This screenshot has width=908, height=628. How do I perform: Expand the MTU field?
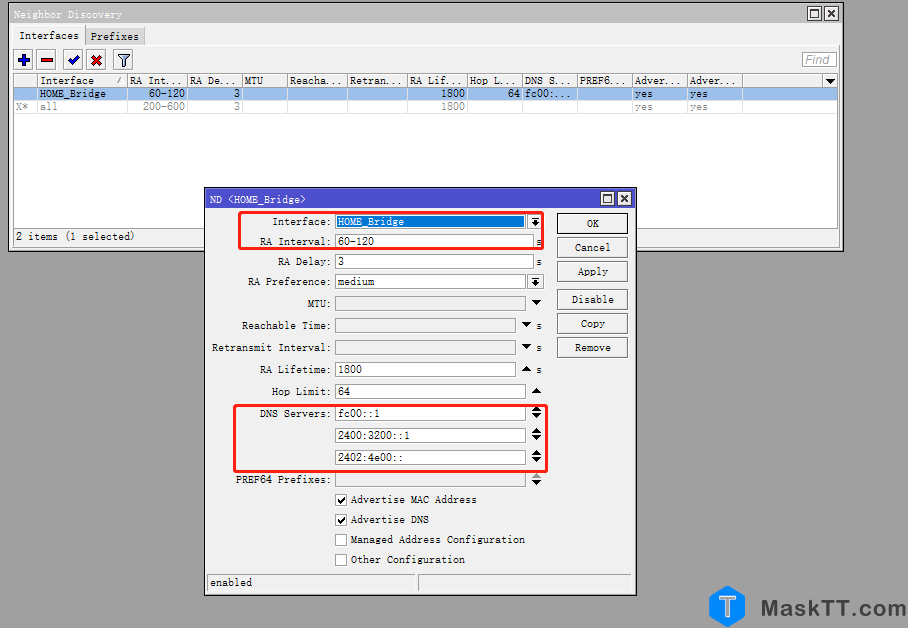point(536,303)
